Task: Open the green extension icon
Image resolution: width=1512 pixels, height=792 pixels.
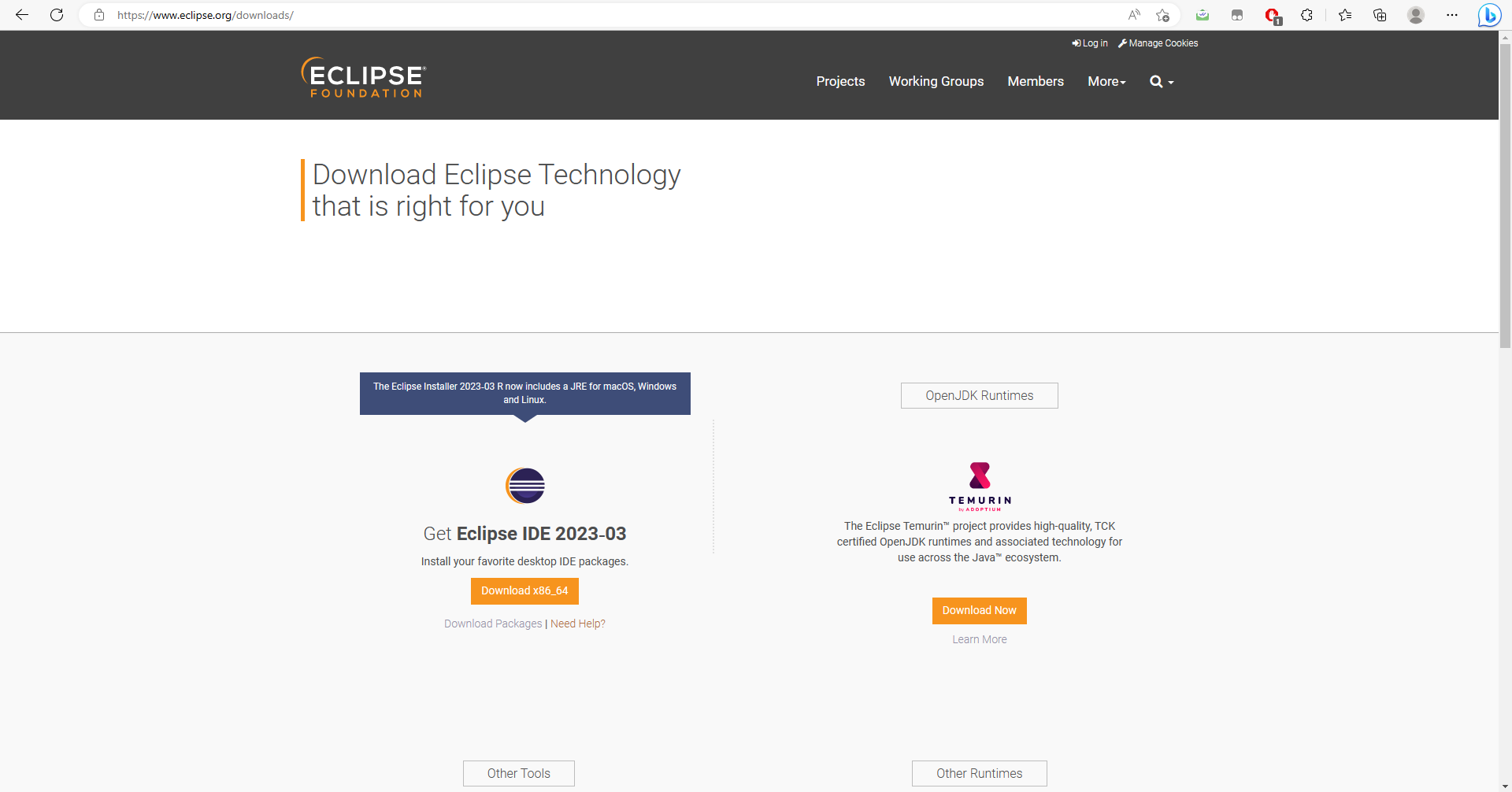Action: [1203, 15]
